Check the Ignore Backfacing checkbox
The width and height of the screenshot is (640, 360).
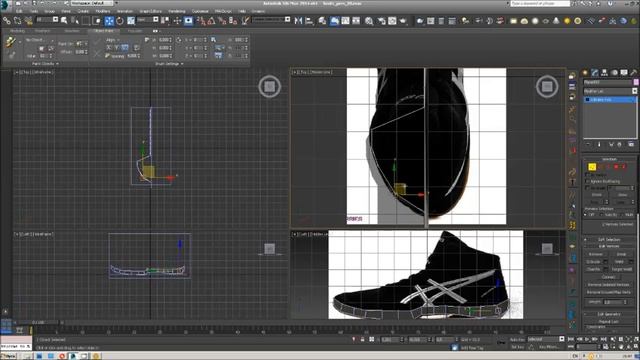coord(588,181)
